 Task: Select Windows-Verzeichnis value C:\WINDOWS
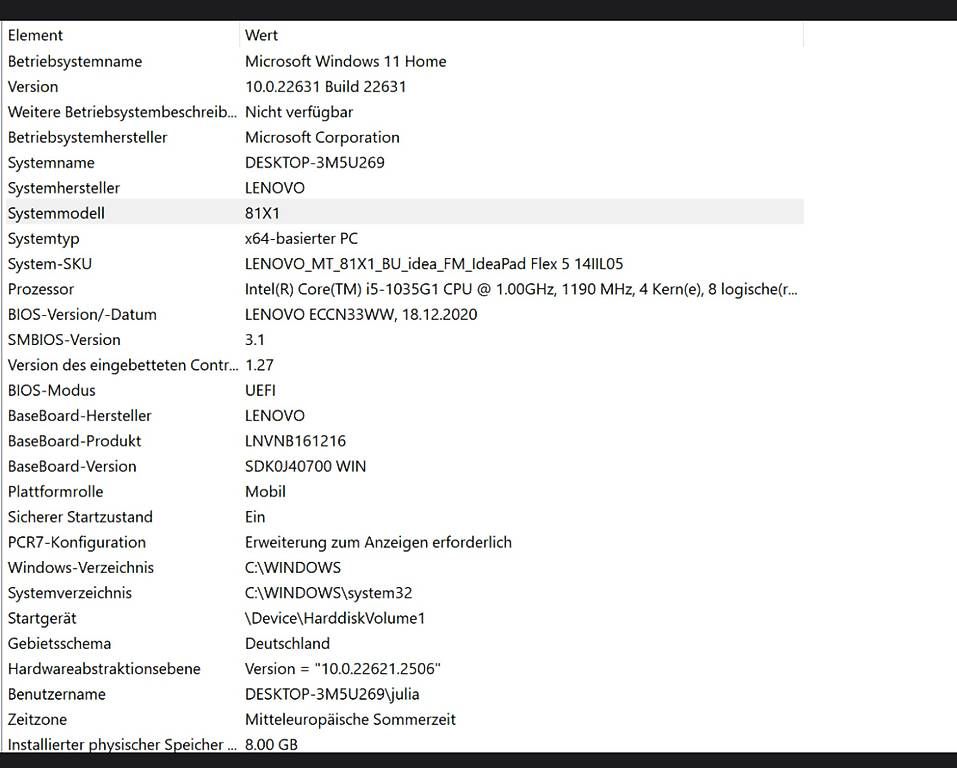point(293,568)
